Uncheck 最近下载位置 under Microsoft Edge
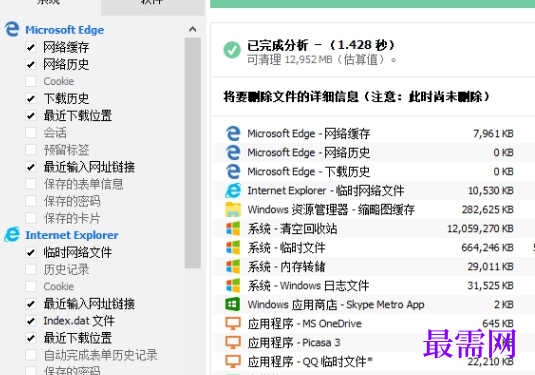535x375 pixels. pos(31,116)
